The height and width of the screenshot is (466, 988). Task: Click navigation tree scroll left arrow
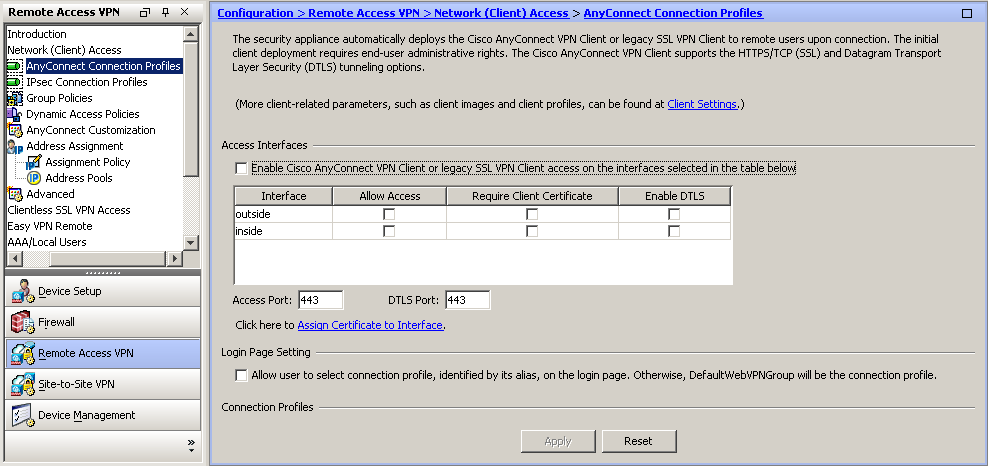(14, 258)
